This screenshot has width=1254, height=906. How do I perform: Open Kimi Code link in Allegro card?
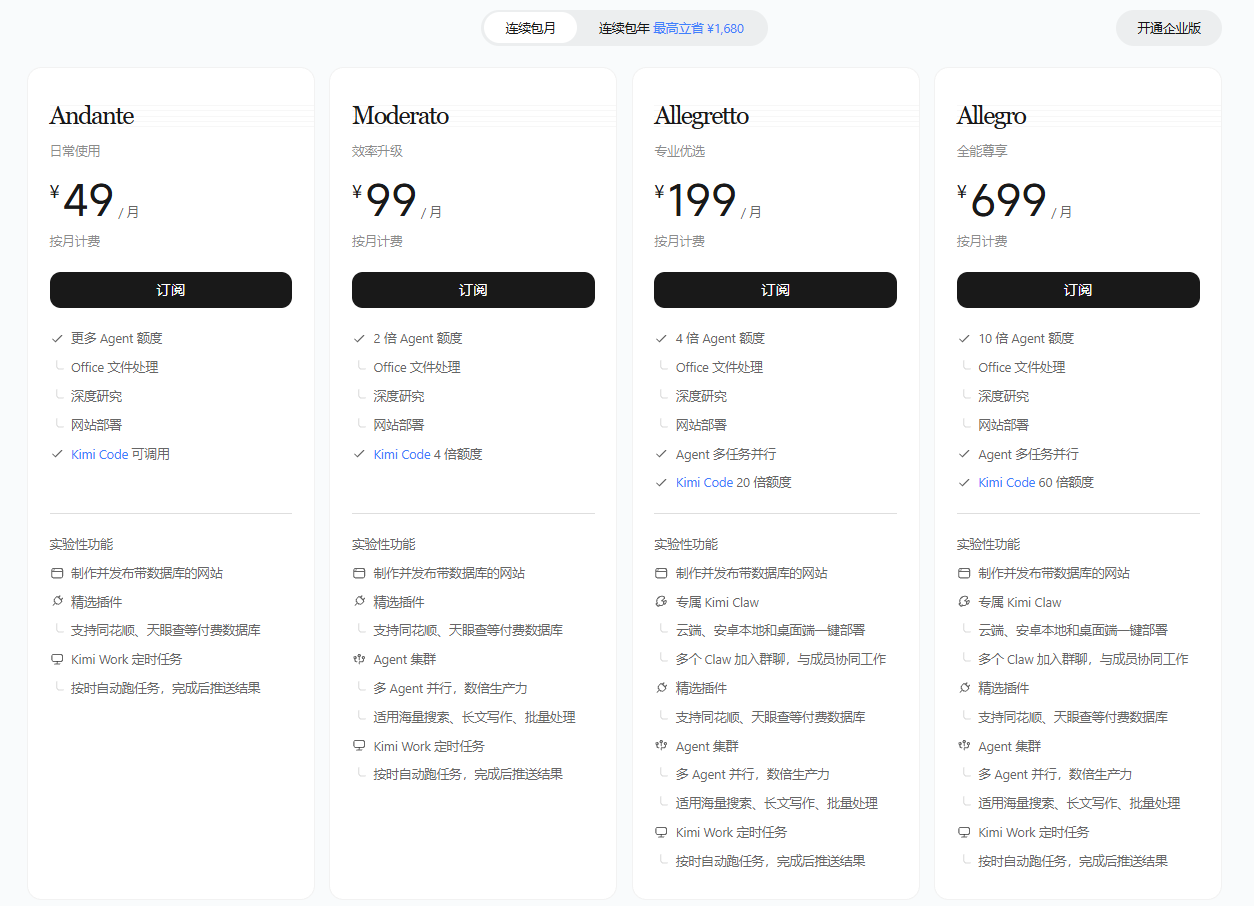(1007, 483)
